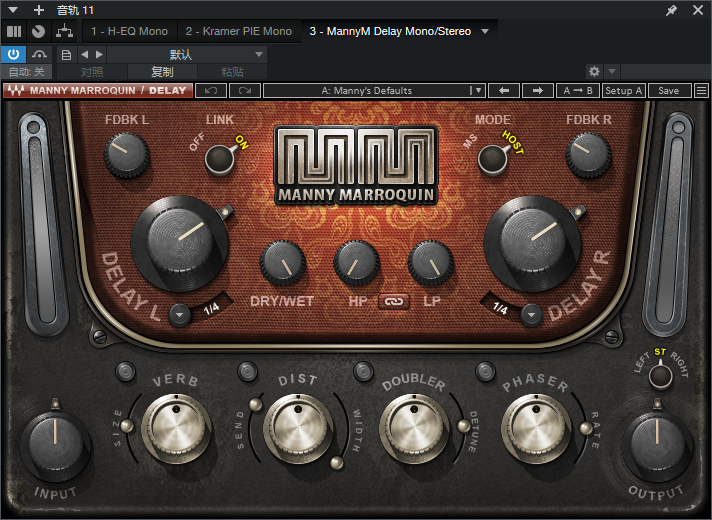
Task: Click 自动: 关 automation button
Action: click(27, 72)
